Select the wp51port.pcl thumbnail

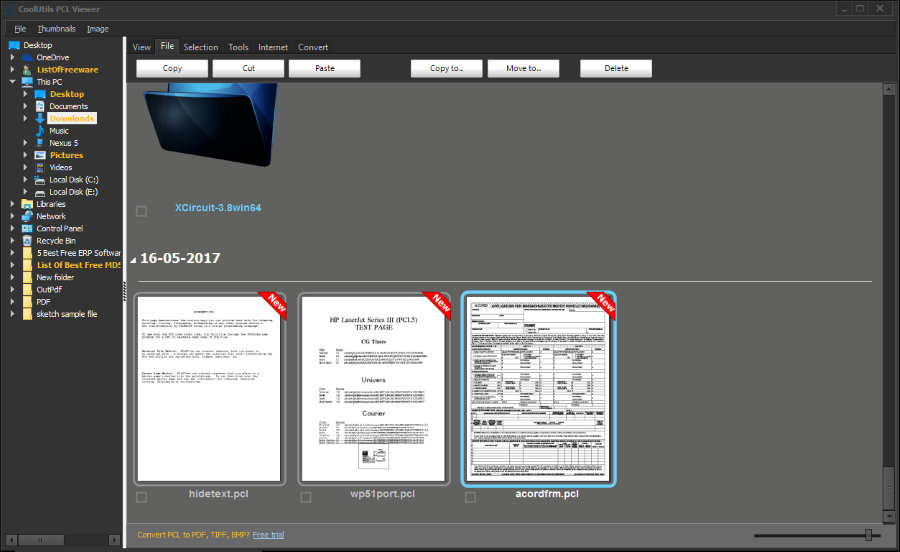coord(374,388)
